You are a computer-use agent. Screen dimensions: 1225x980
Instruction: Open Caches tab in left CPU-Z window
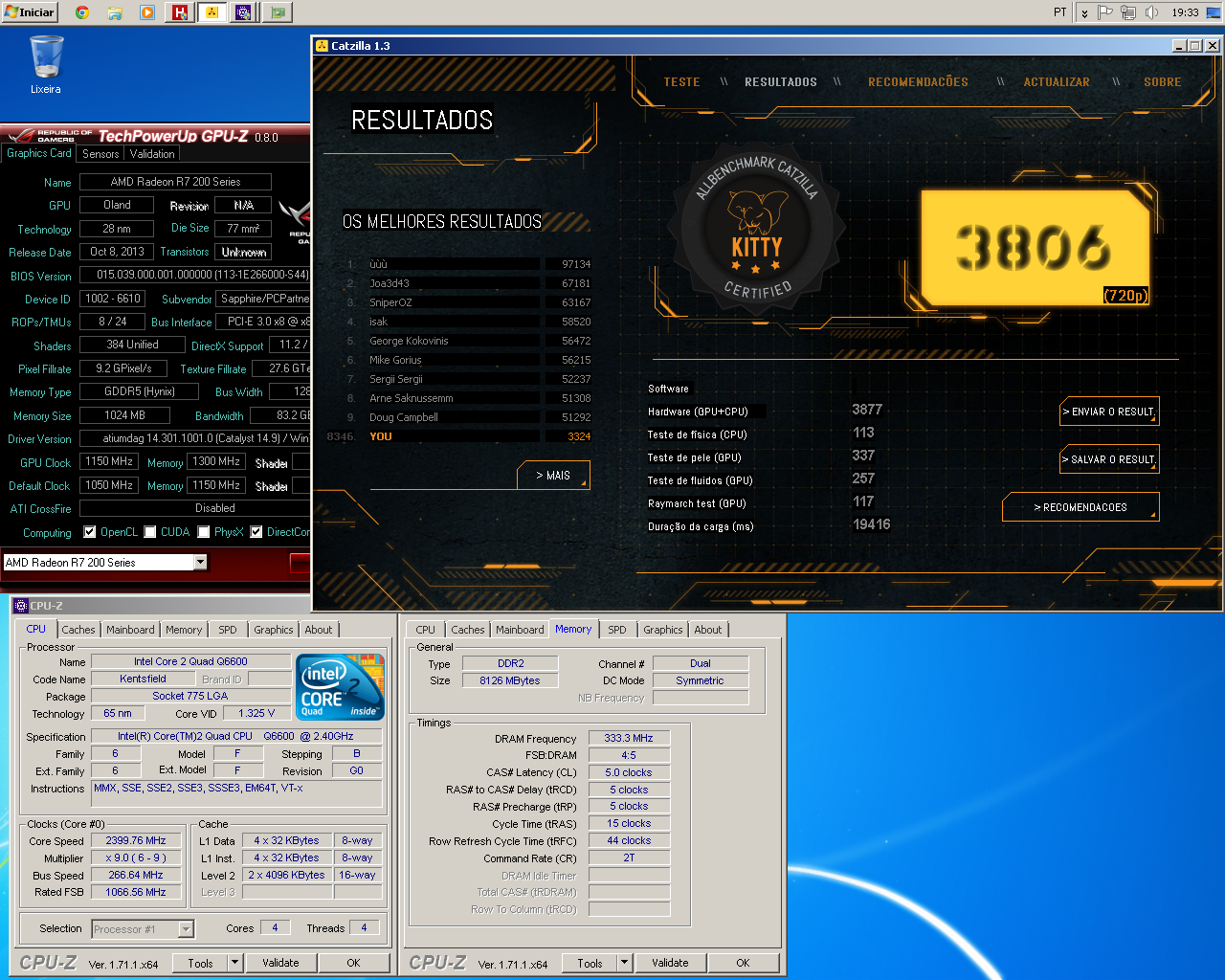point(78,630)
